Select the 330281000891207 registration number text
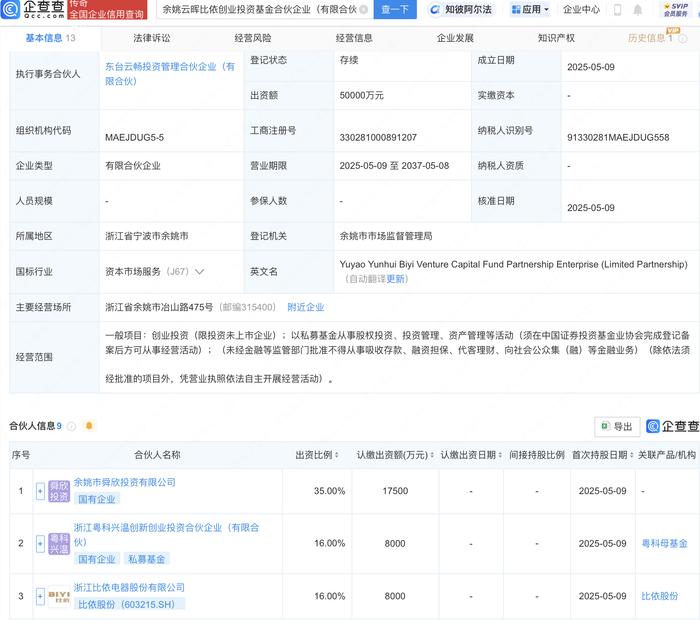The height and width of the screenshot is (620, 700). click(378, 137)
